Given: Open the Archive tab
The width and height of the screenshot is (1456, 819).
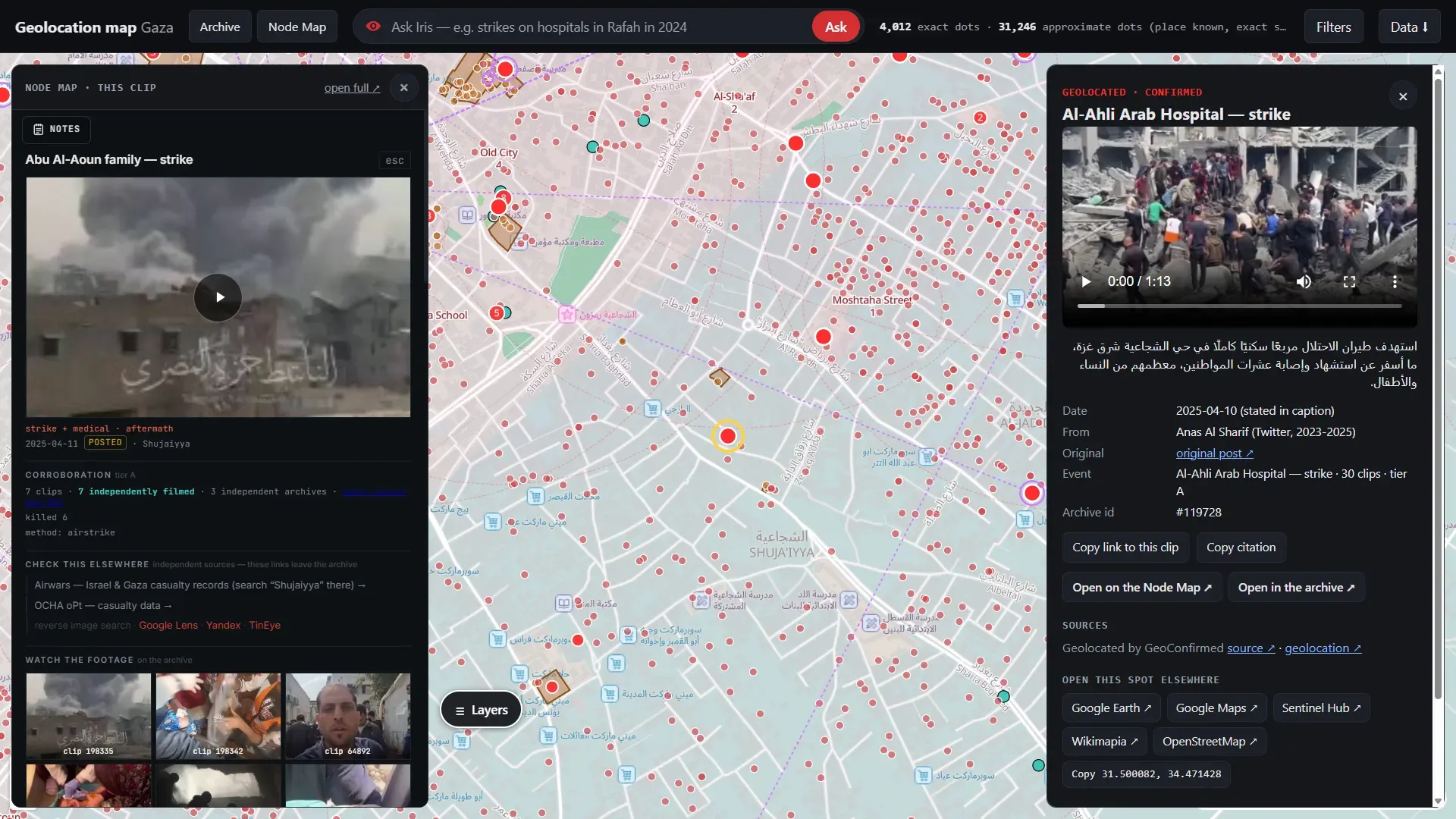Looking at the screenshot, I should 220,27.
